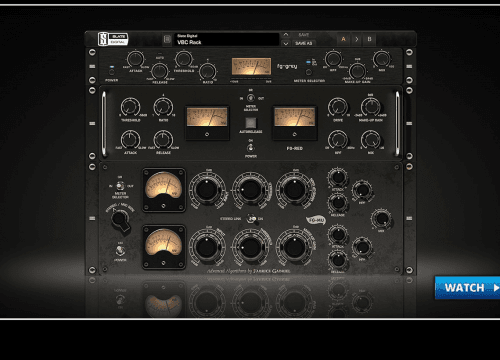This screenshot has height=360, width=500.
Task: Select the A comparison slot
Action: [343, 39]
